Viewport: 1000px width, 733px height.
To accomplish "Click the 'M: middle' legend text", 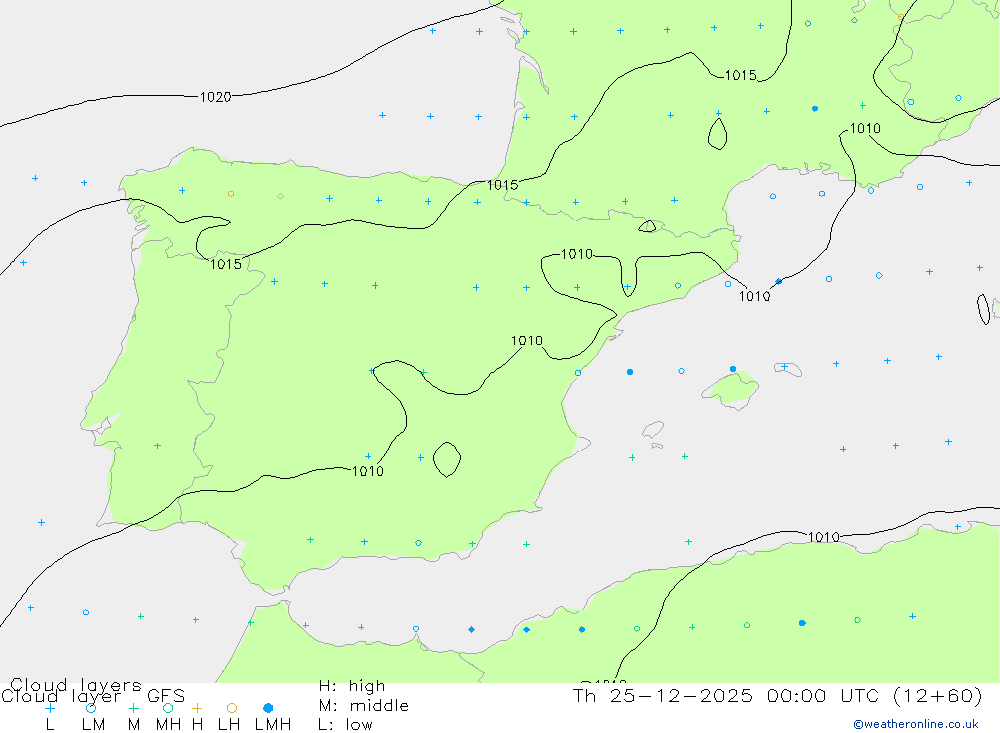I will [x=364, y=706].
